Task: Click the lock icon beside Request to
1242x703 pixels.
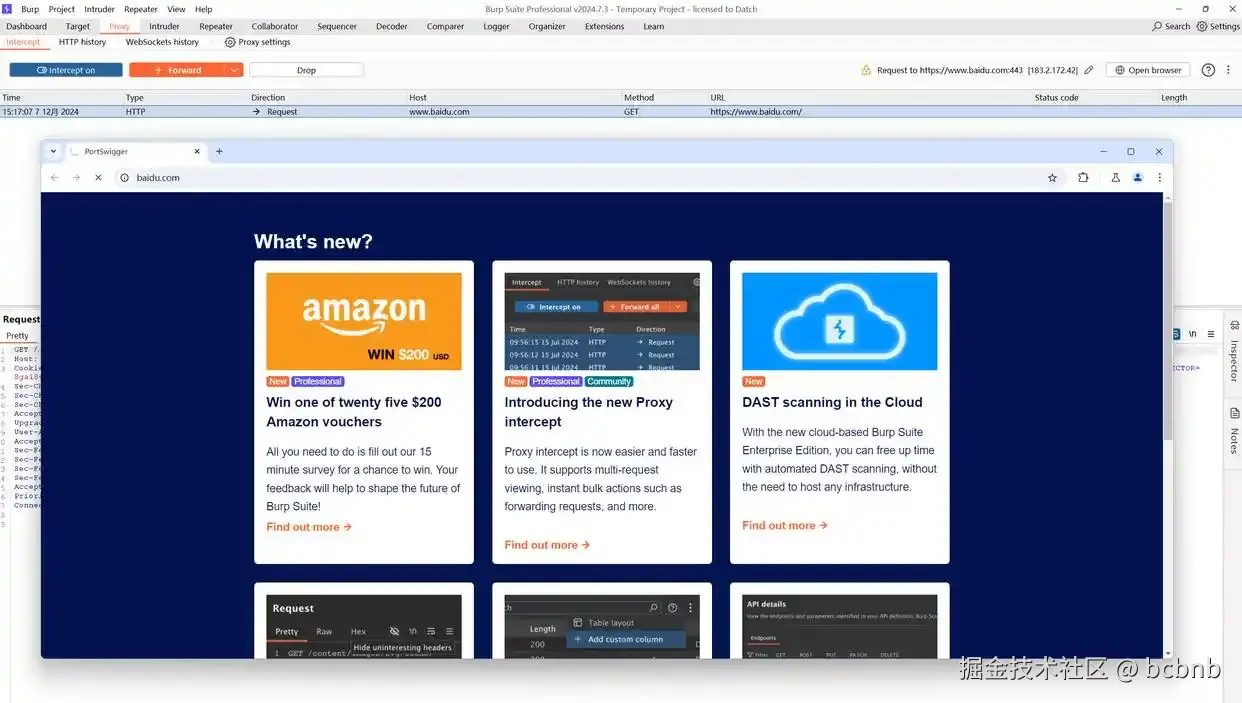Action: 866,70
